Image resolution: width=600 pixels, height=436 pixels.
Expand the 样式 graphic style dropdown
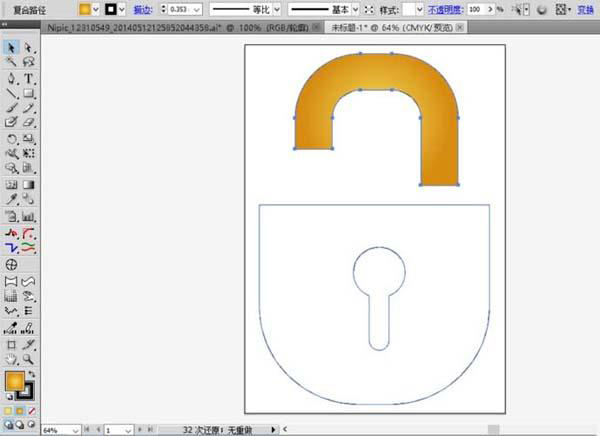coord(419,10)
